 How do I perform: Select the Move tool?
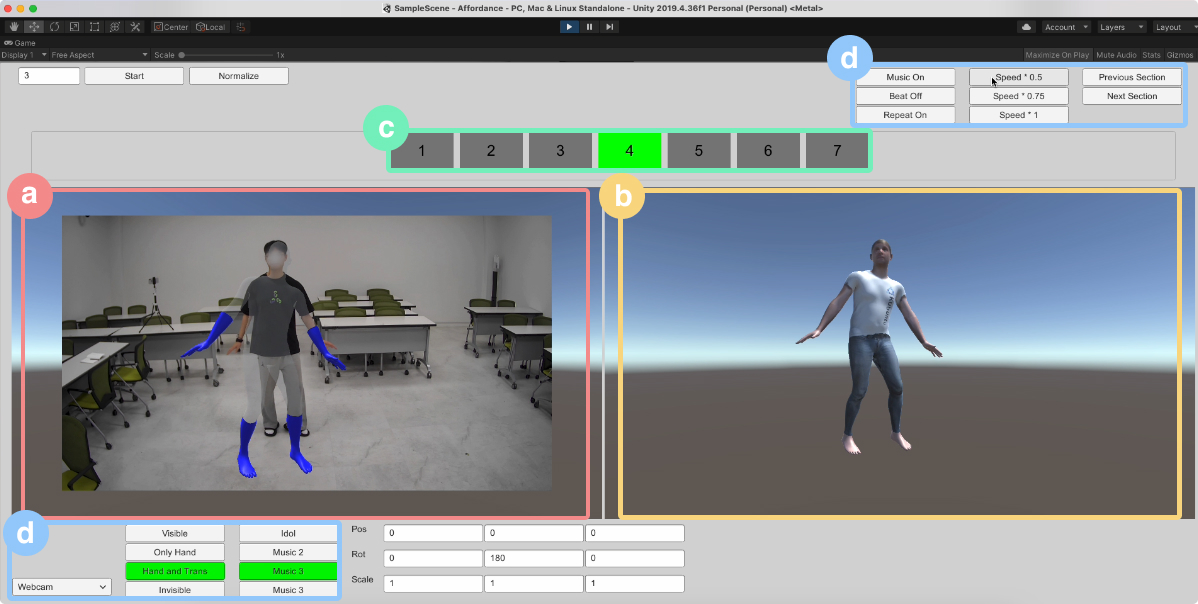tap(34, 27)
